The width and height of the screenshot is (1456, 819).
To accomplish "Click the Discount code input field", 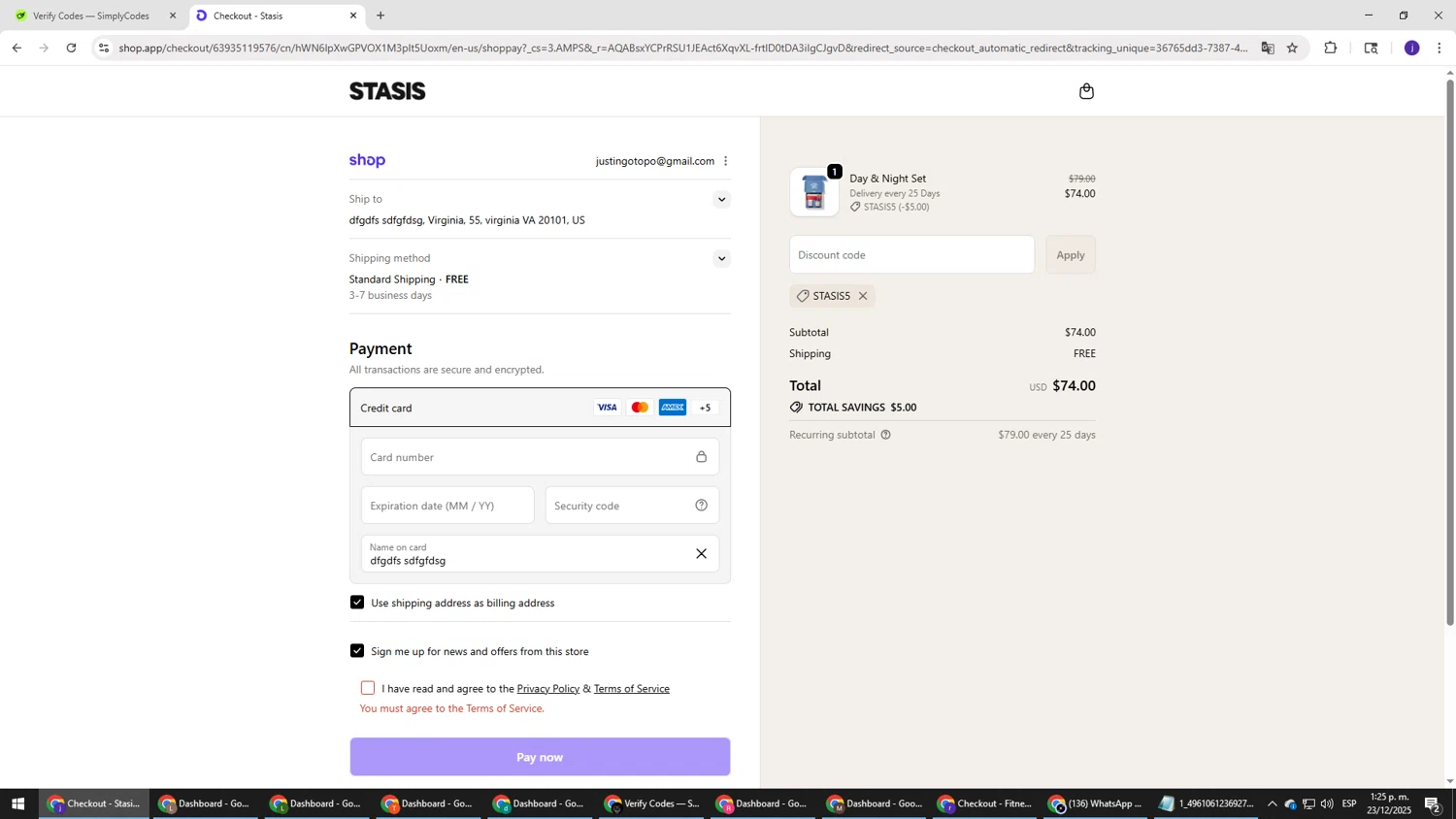I will (911, 255).
